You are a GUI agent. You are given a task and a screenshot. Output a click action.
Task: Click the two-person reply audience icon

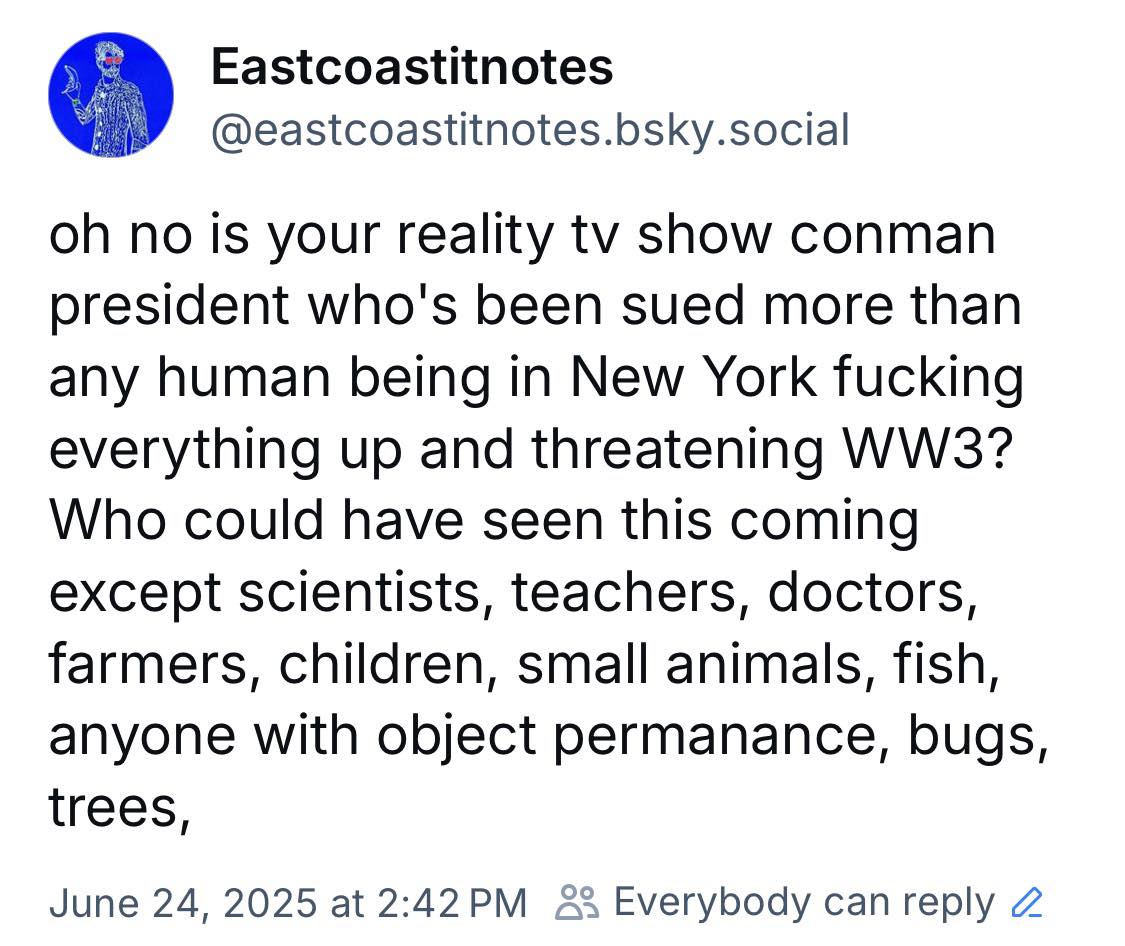pos(577,902)
